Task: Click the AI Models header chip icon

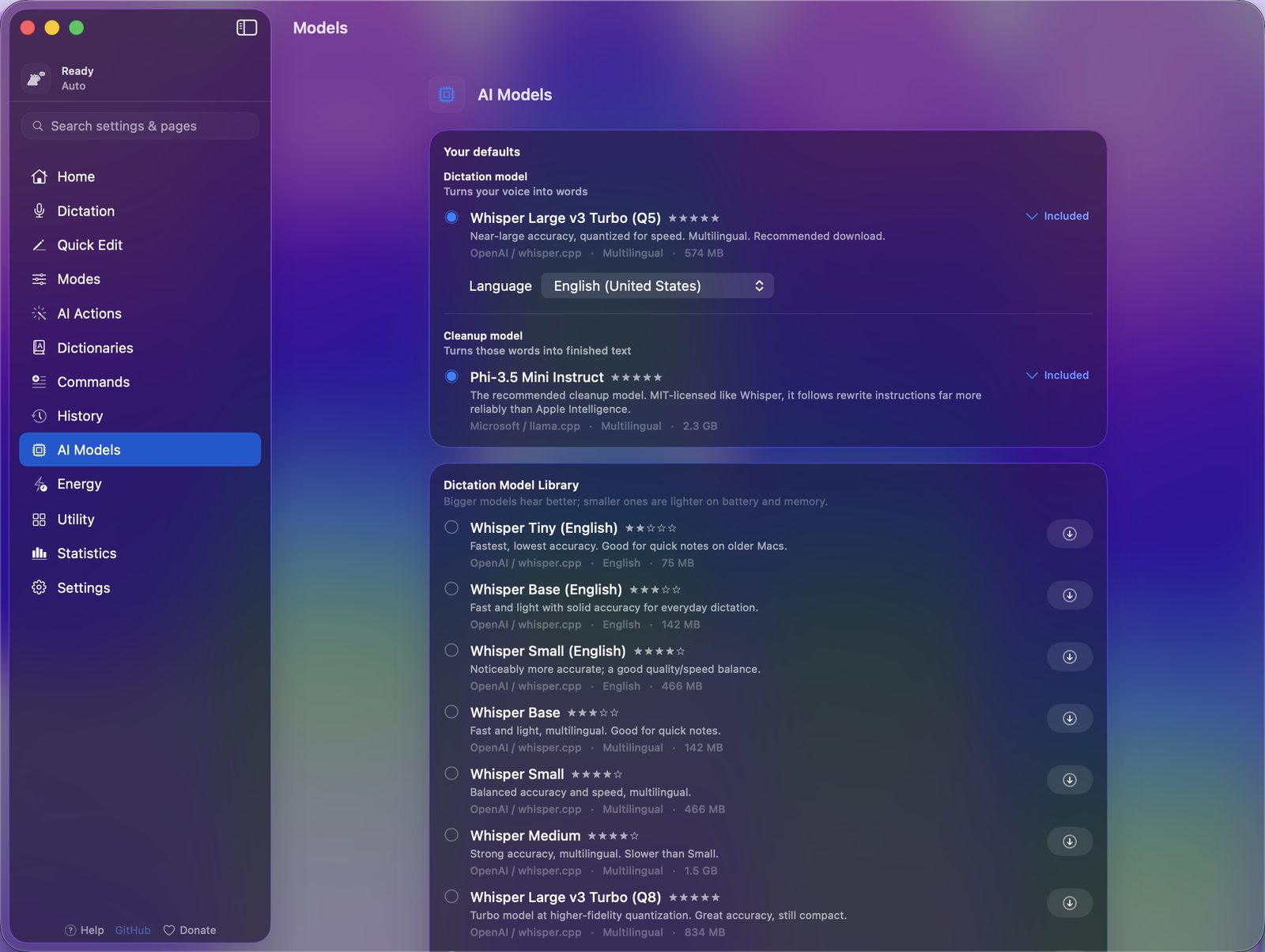Action: [447, 95]
